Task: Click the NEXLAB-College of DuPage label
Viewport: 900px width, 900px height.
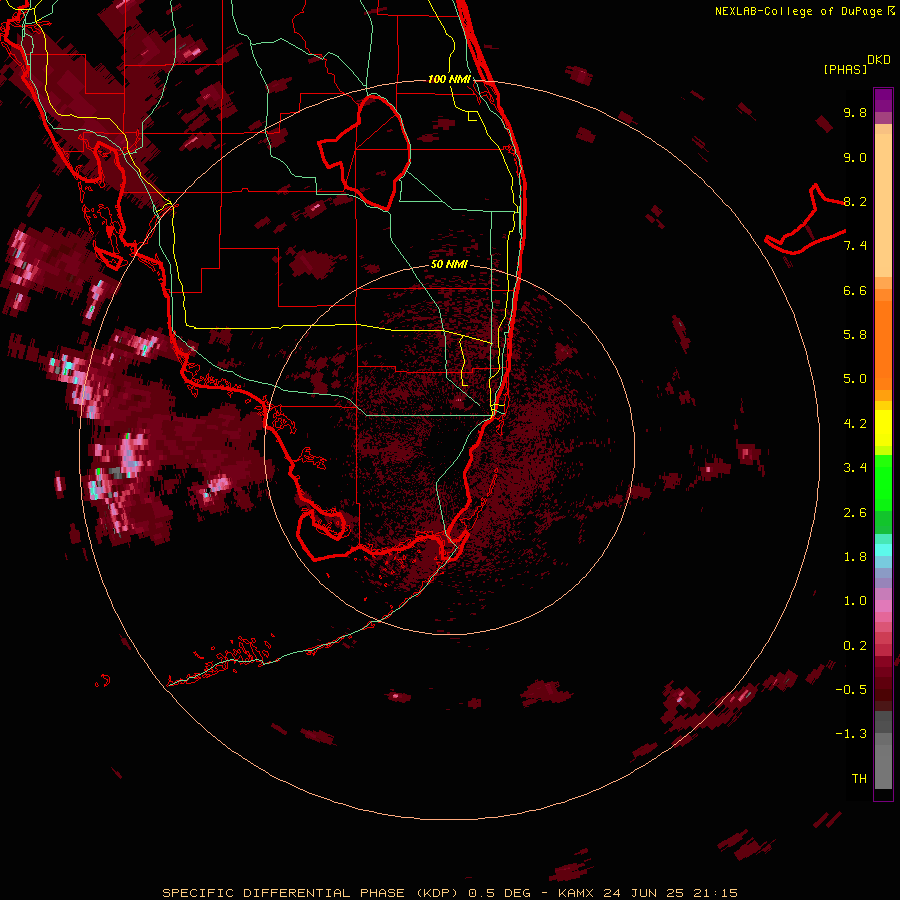Action: (800, 11)
